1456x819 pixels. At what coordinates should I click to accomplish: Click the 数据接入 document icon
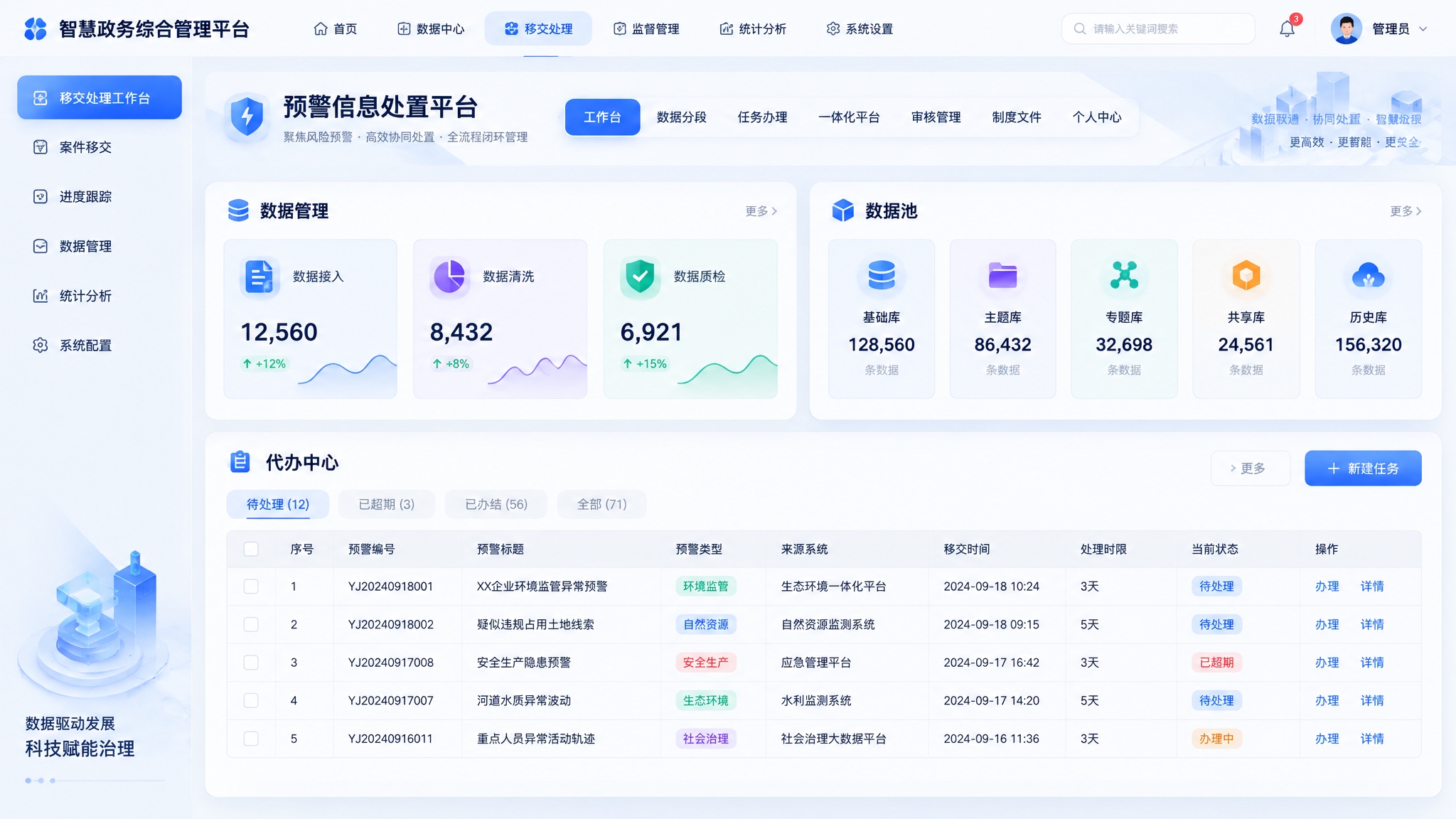(259, 277)
